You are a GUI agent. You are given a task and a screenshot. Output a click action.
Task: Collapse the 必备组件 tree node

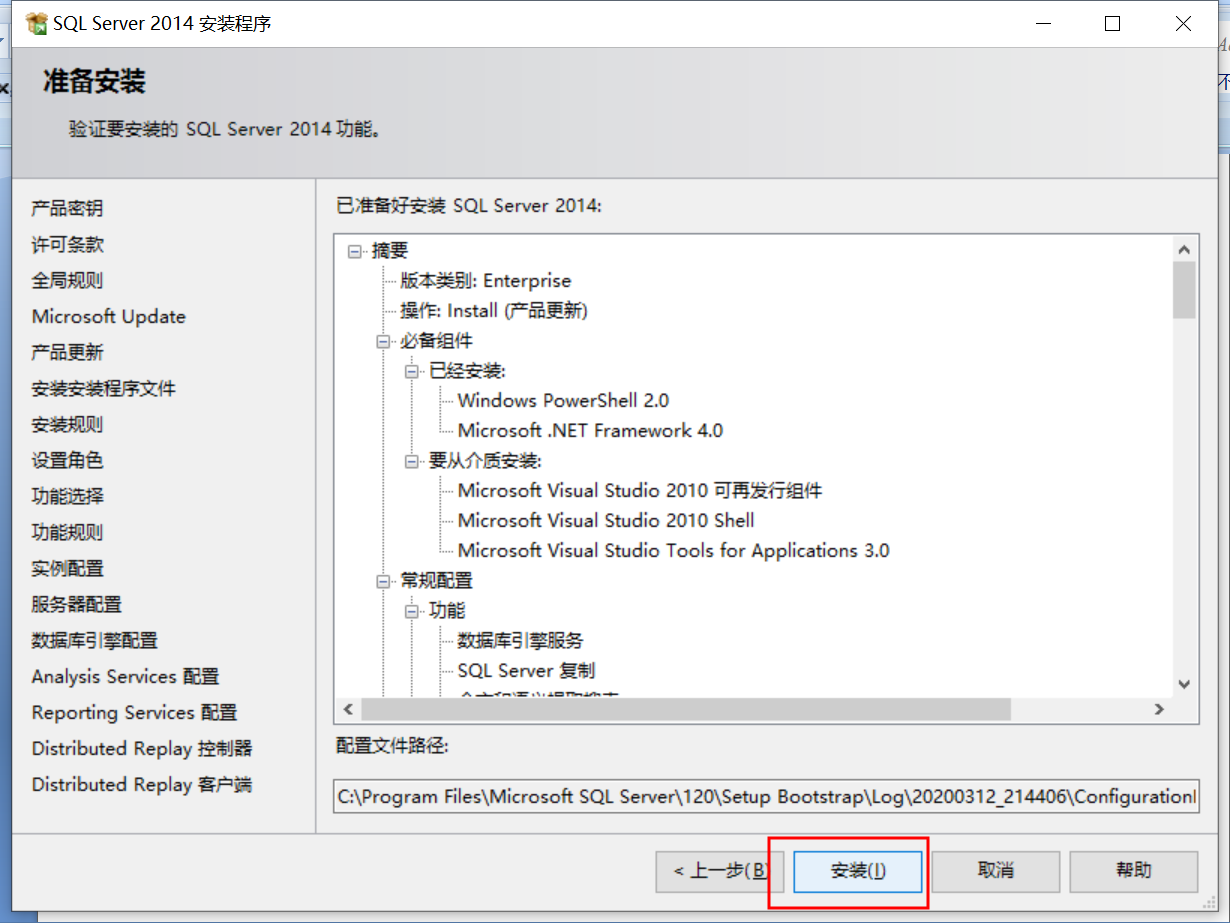tap(383, 341)
